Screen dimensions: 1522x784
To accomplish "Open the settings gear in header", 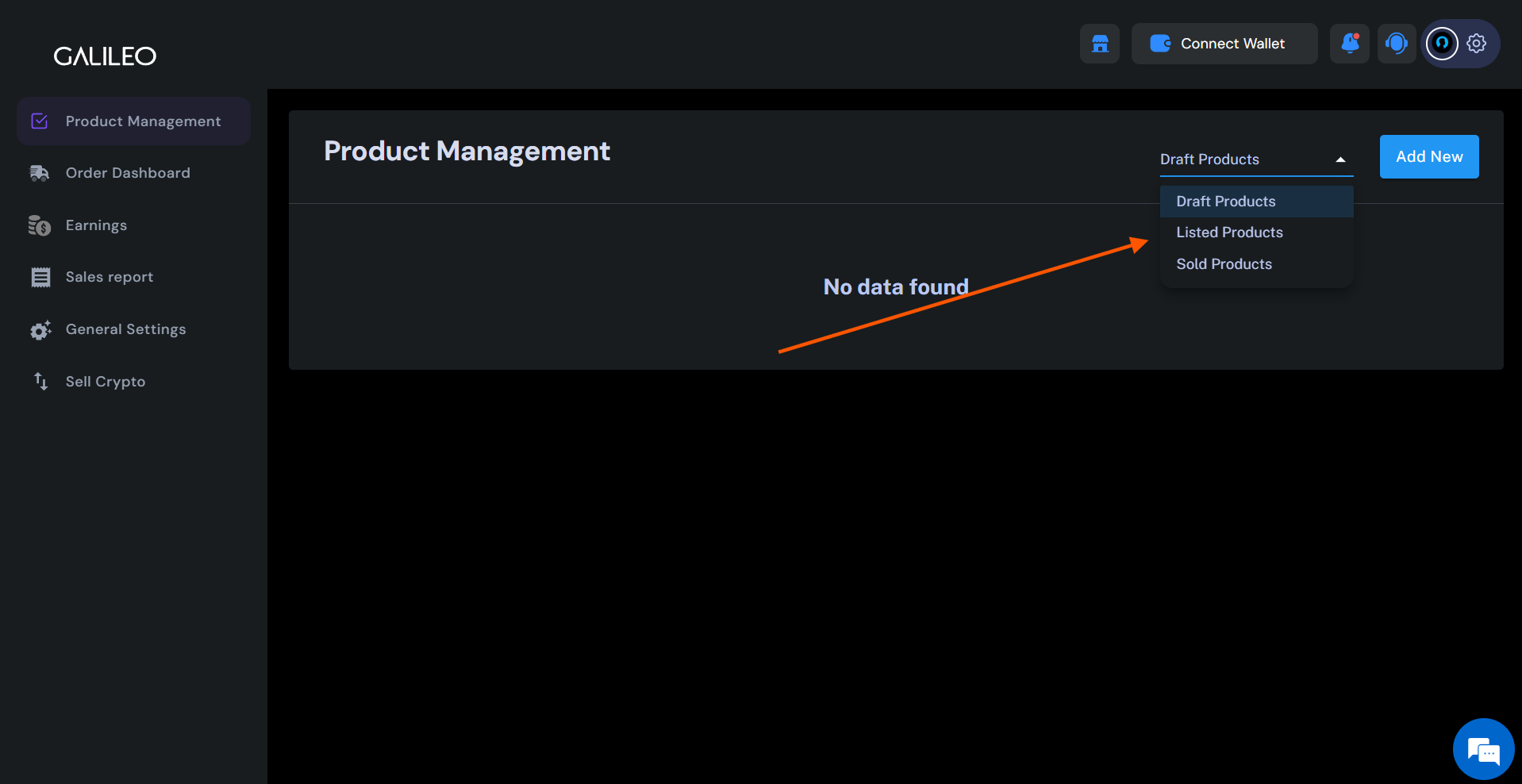I will (x=1476, y=44).
